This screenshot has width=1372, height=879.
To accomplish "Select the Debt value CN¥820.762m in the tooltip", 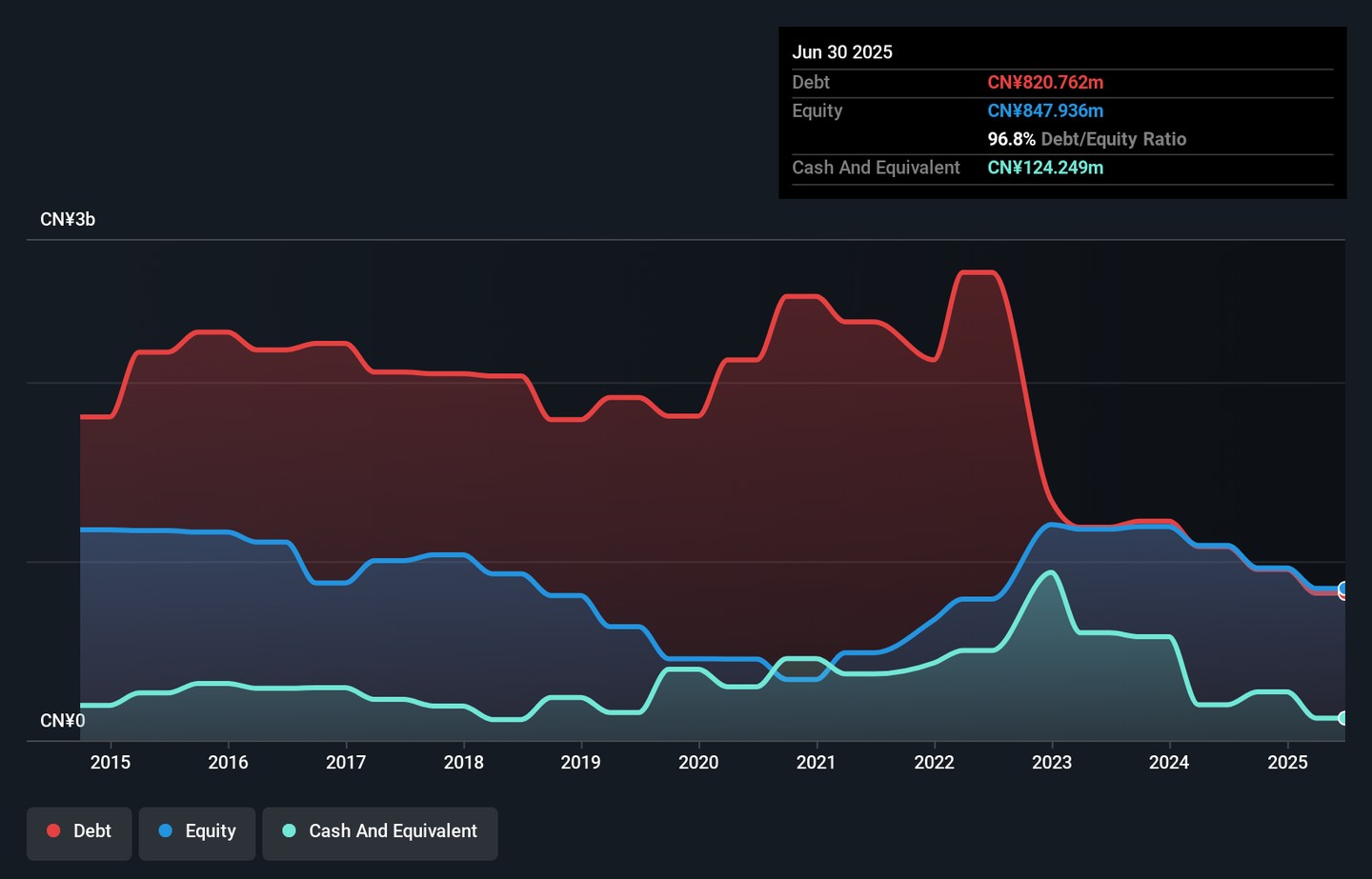I will click(1045, 83).
